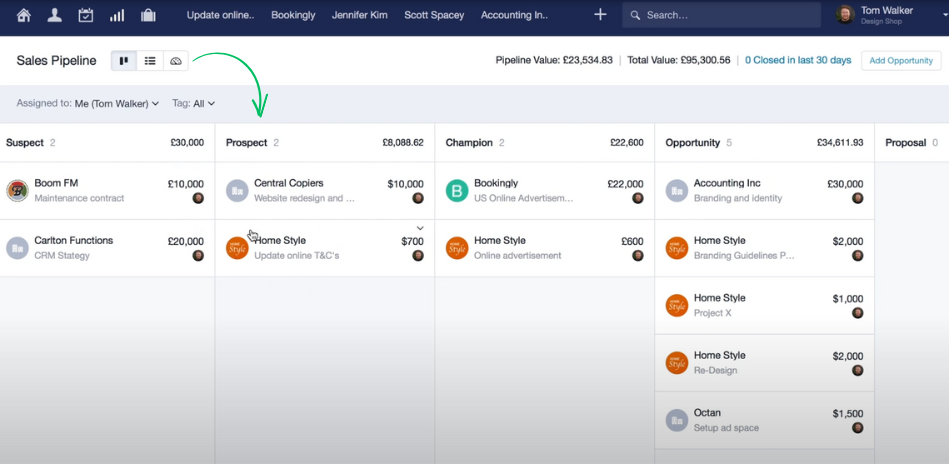Open the Jennifer Kim recent tab
This screenshot has width=949, height=464.
360,15
